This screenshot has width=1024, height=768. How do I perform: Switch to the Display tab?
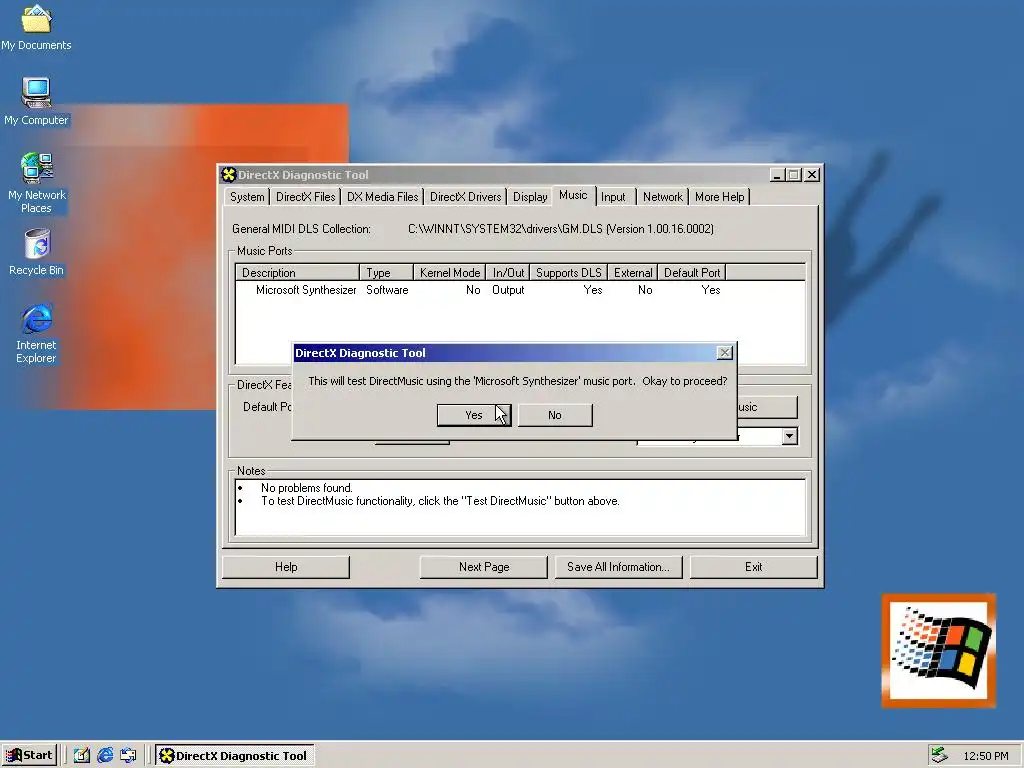530,197
